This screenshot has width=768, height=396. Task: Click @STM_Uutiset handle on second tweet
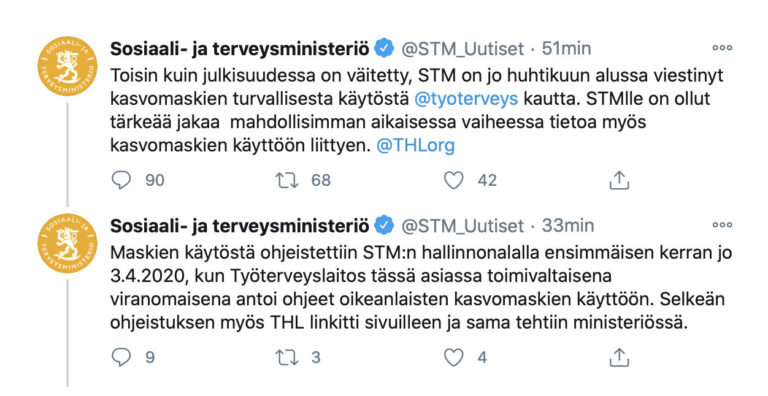(x=463, y=226)
